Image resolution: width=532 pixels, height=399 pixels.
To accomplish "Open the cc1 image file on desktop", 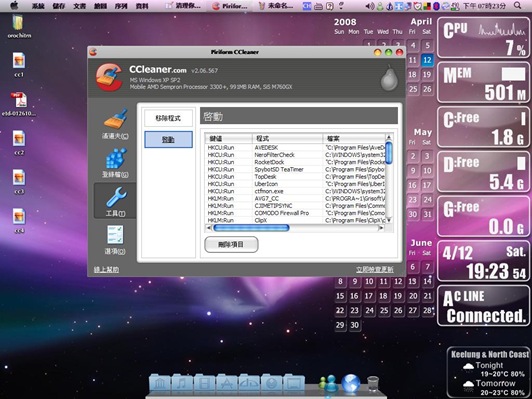I will [x=19, y=64].
